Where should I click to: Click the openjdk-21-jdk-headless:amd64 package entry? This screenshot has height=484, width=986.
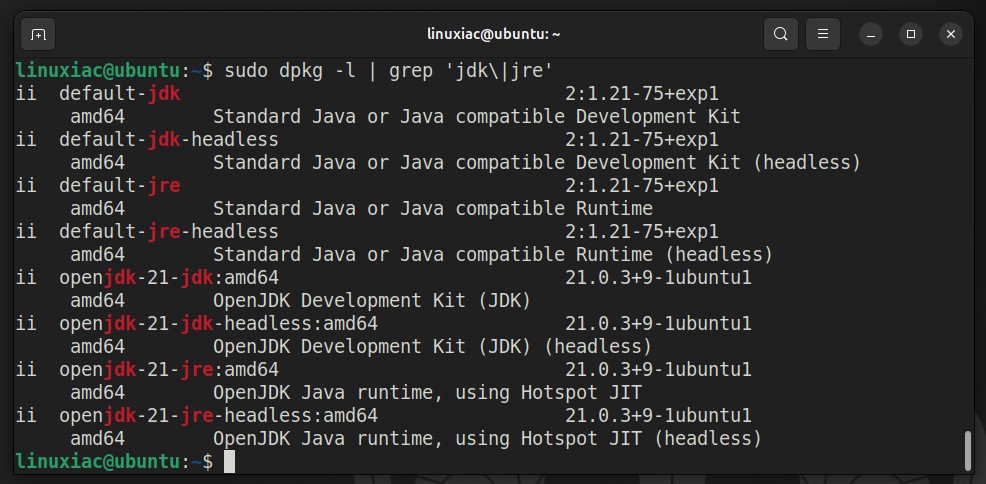218,324
